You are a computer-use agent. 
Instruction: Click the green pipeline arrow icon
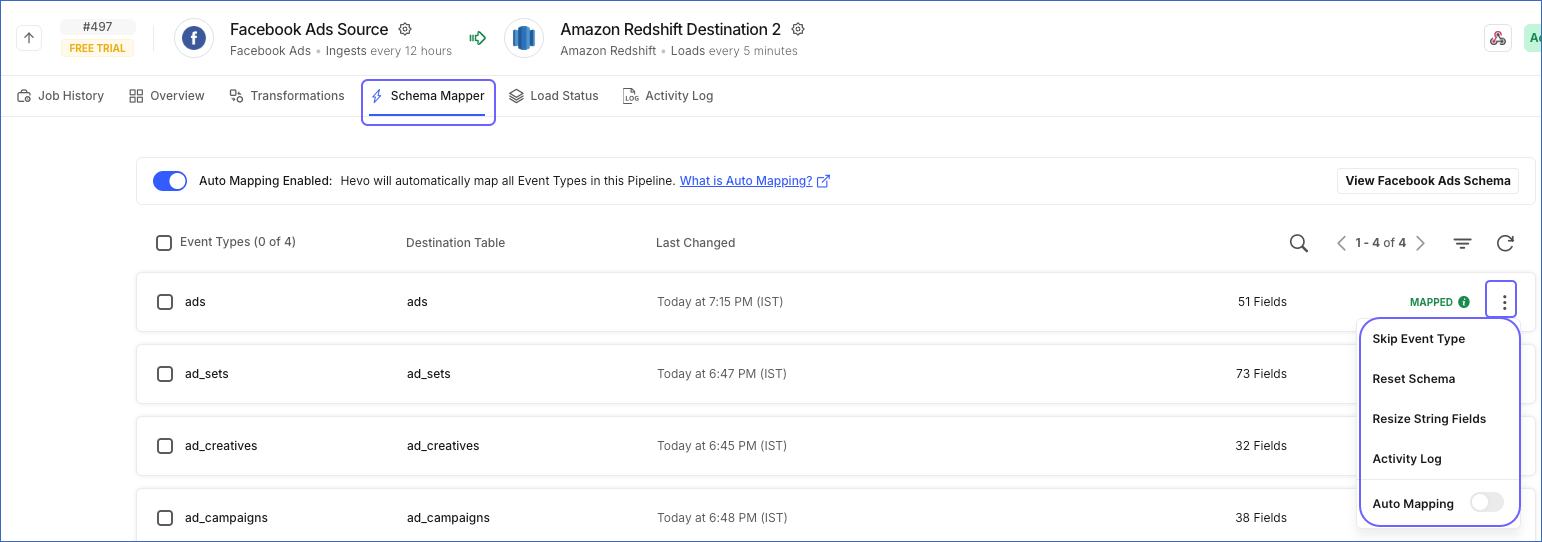point(478,38)
